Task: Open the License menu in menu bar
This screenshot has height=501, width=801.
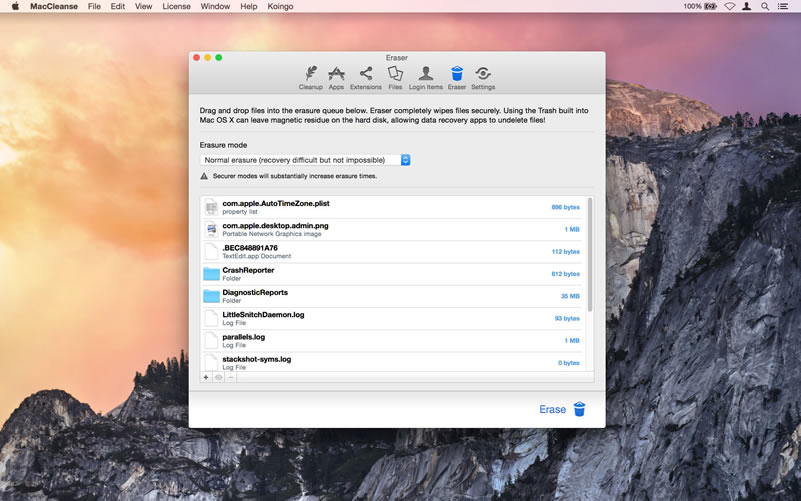Action: 176,6
